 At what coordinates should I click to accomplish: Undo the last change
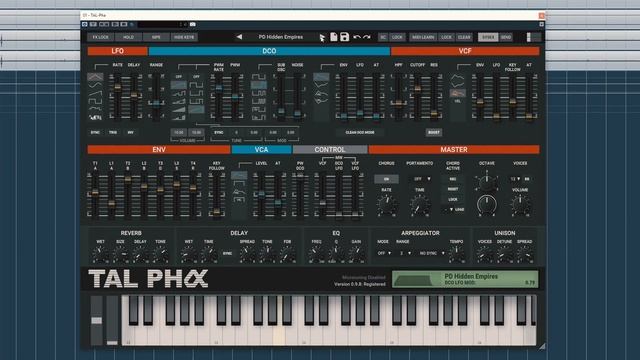pos(357,37)
